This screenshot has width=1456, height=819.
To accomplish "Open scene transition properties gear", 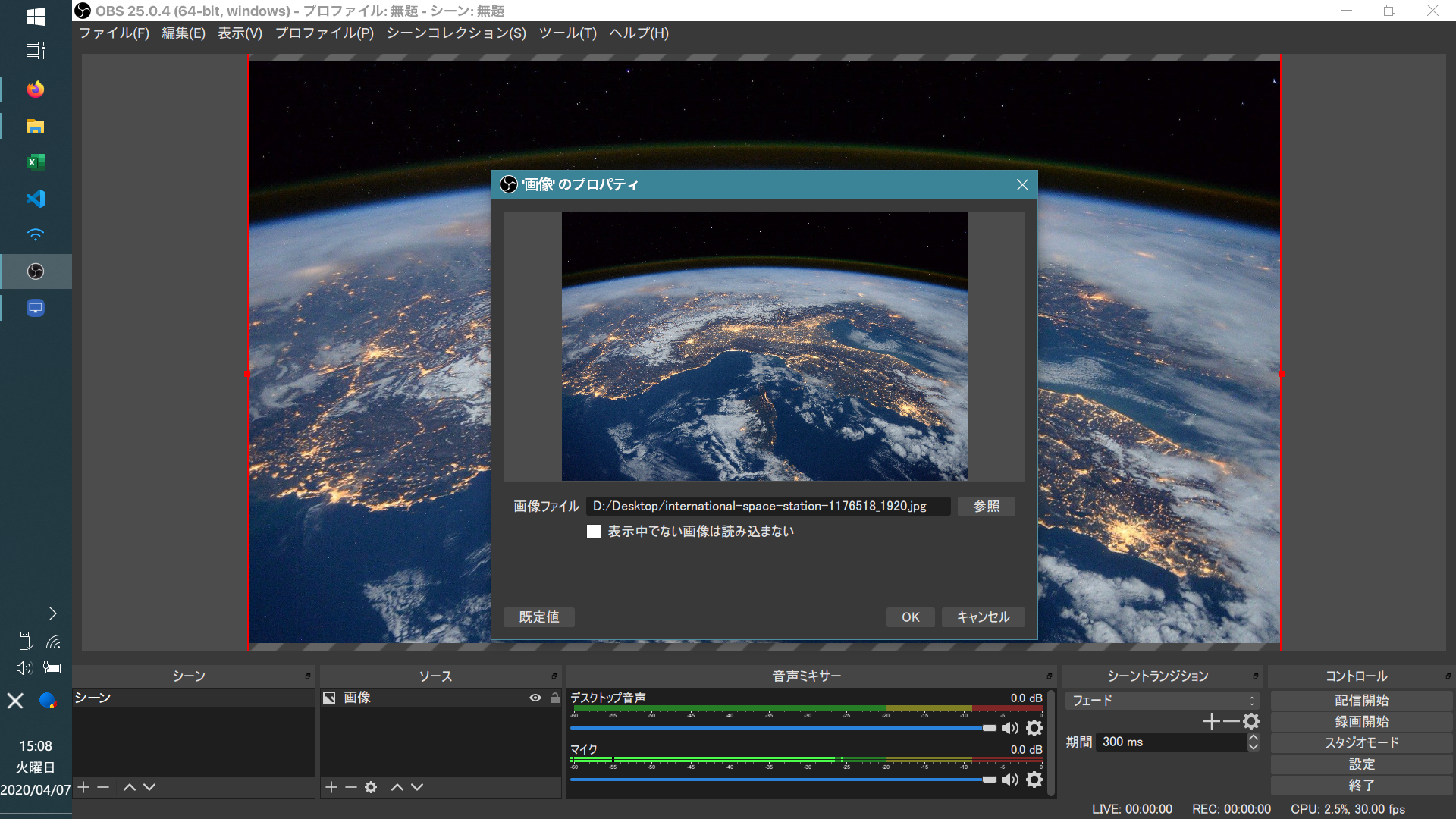I will (x=1251, y=721).
